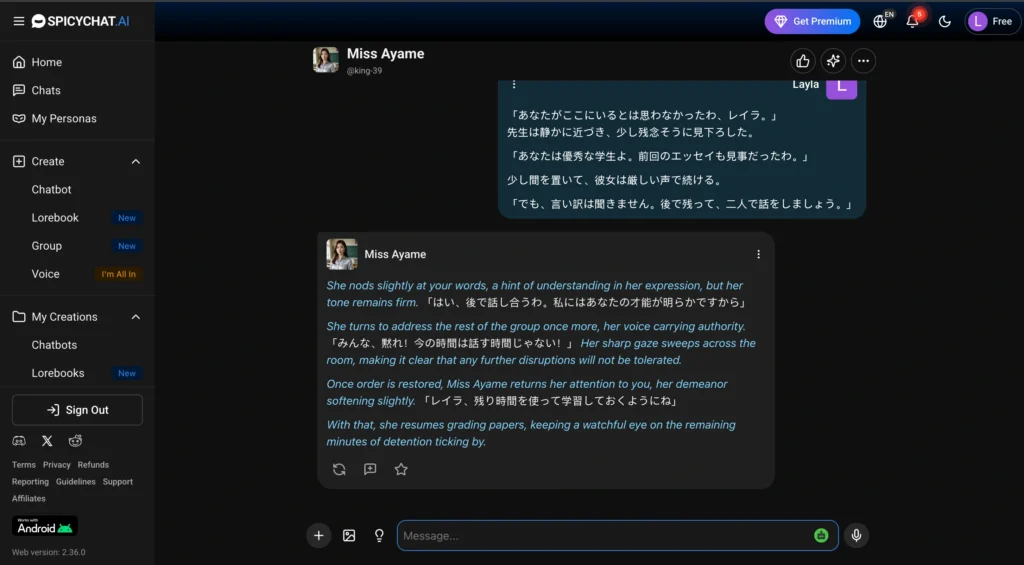Viewport: 1024px width, 565px height.
Task: Click the Sign Out button
Action: tap(77, 410)
